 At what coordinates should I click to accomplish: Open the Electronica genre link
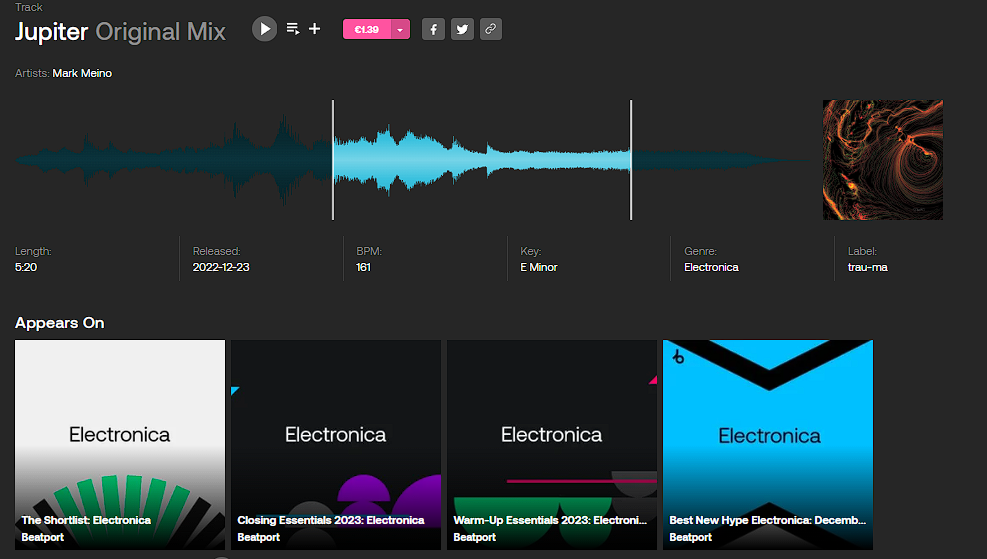coord(711,268)
